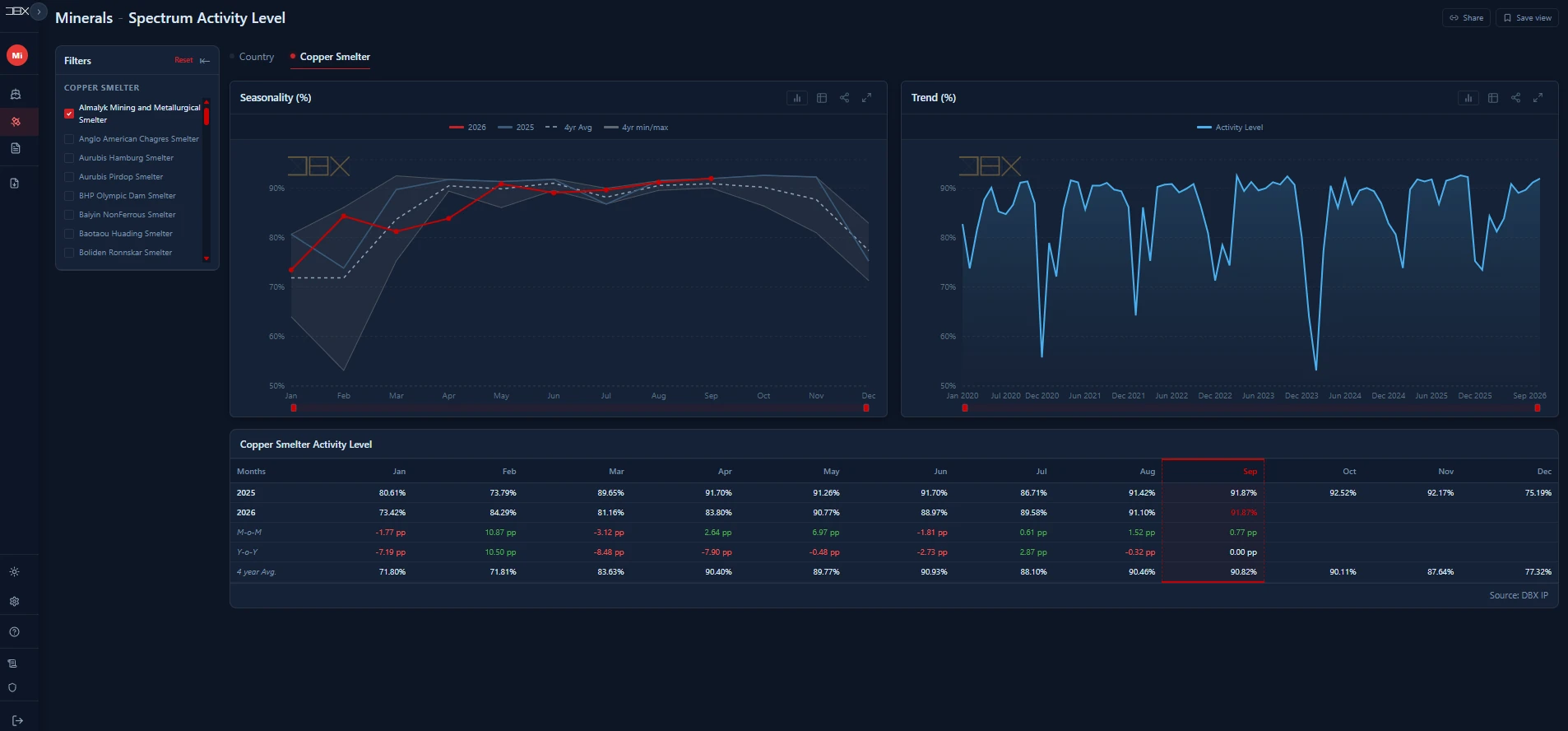Select the Copper Smelter tab

coord(335,57)
